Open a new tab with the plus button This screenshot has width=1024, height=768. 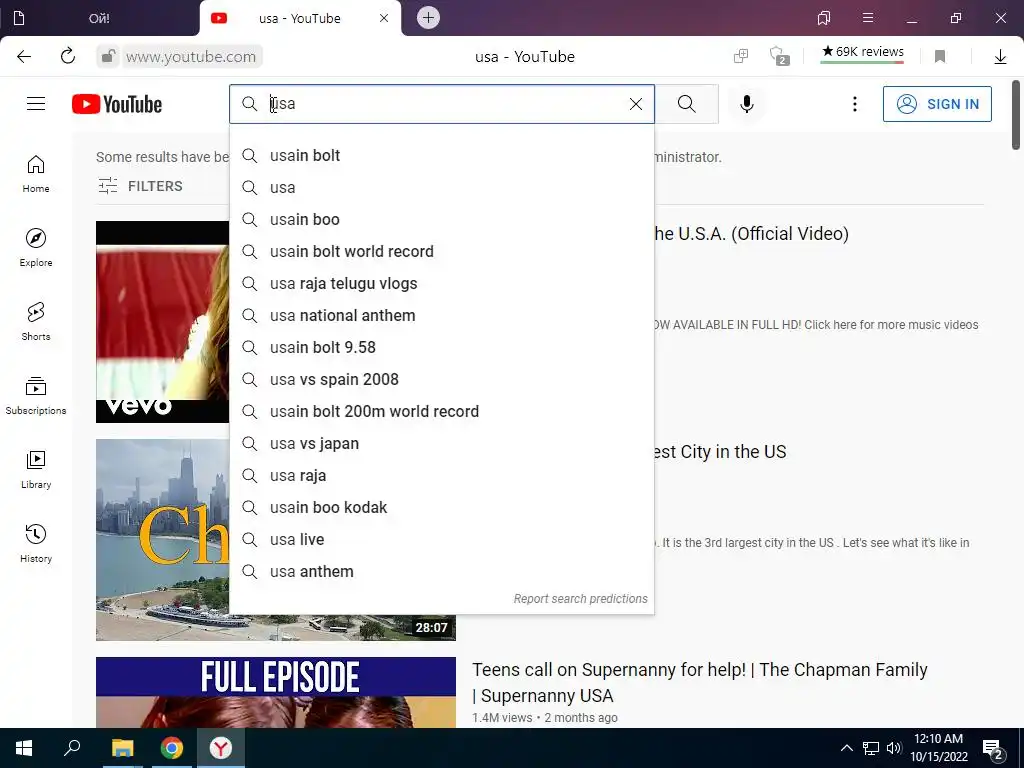pyautogui.click(x=428, y=18)
